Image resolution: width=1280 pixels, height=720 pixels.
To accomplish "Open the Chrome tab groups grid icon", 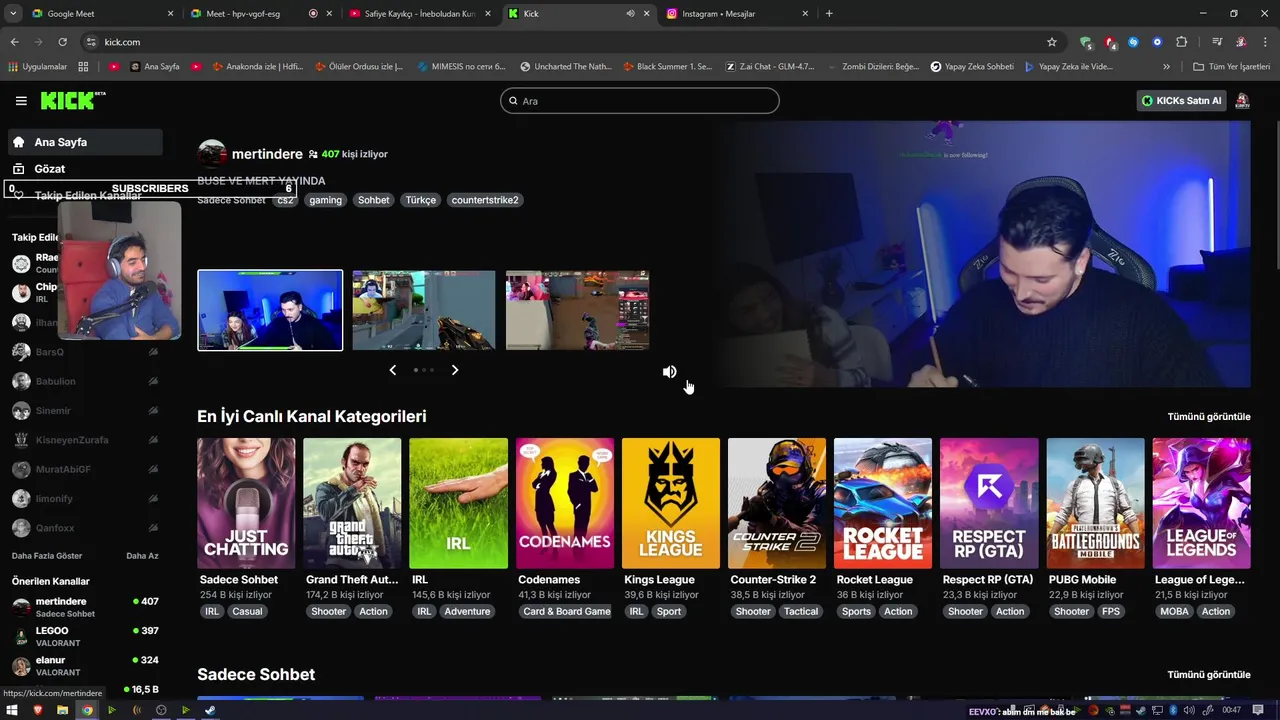I will point(83,67).
